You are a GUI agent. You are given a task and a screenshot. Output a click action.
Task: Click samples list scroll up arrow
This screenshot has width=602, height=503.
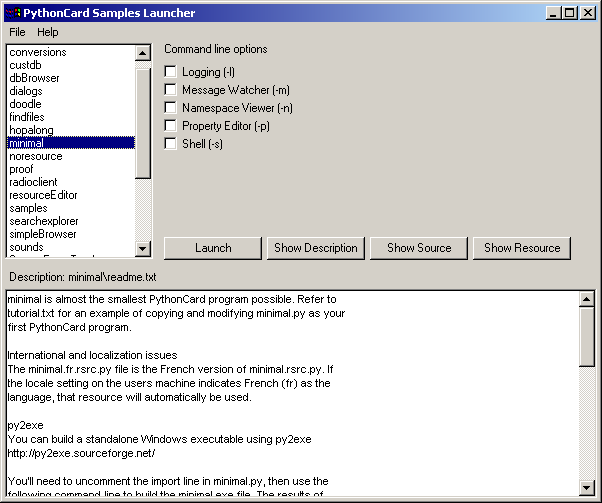(x=143, y=53)
